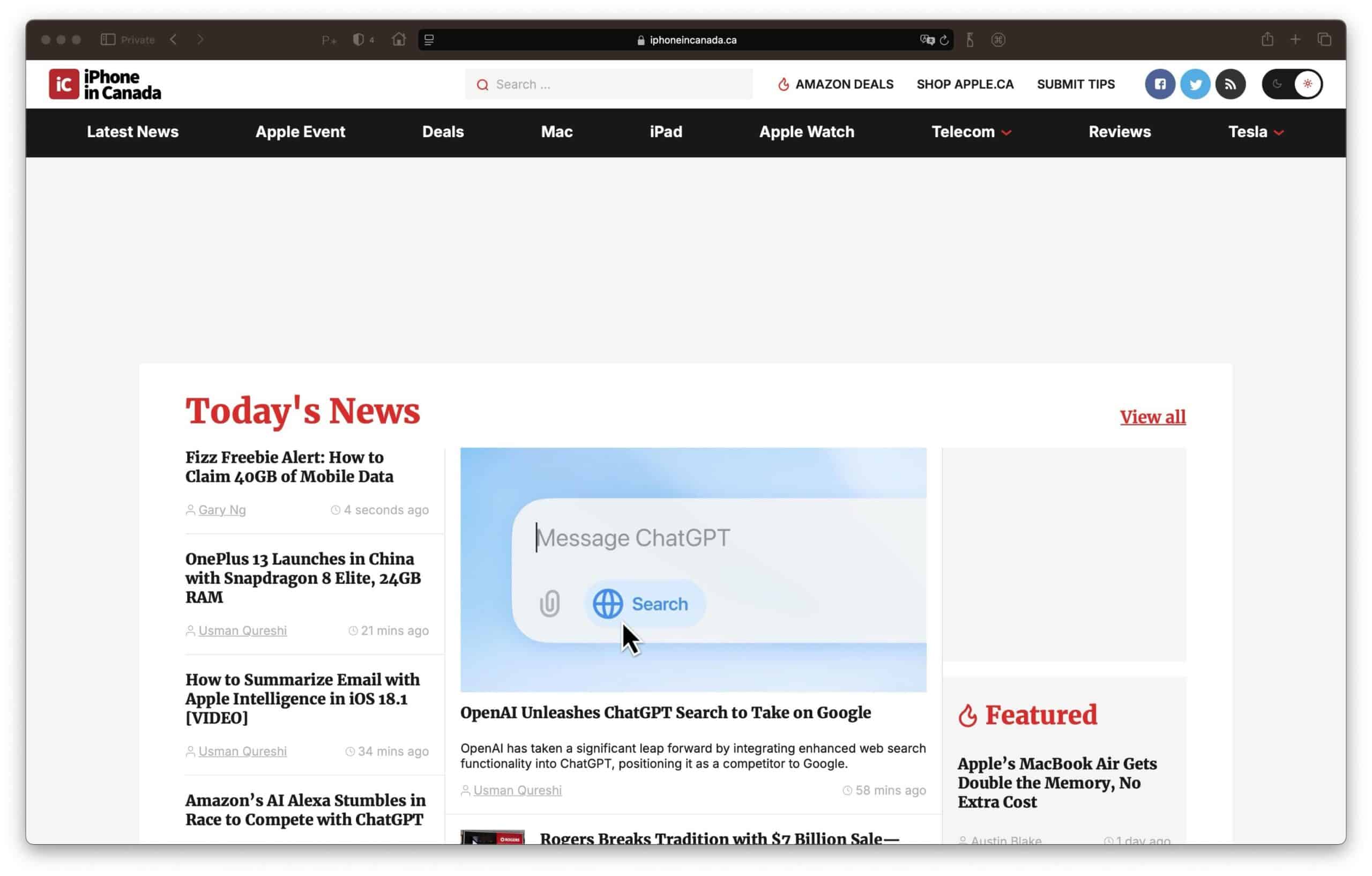The image size is (1372, 876).
Task: Show the Safari tab overview
Action: (x=1324, y=39)
